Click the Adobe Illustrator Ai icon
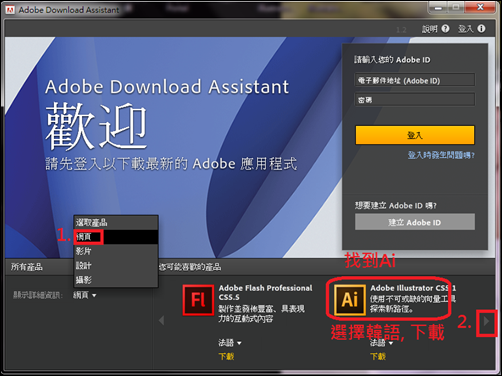Screen dimensions: 502x376 click(350, 300)
